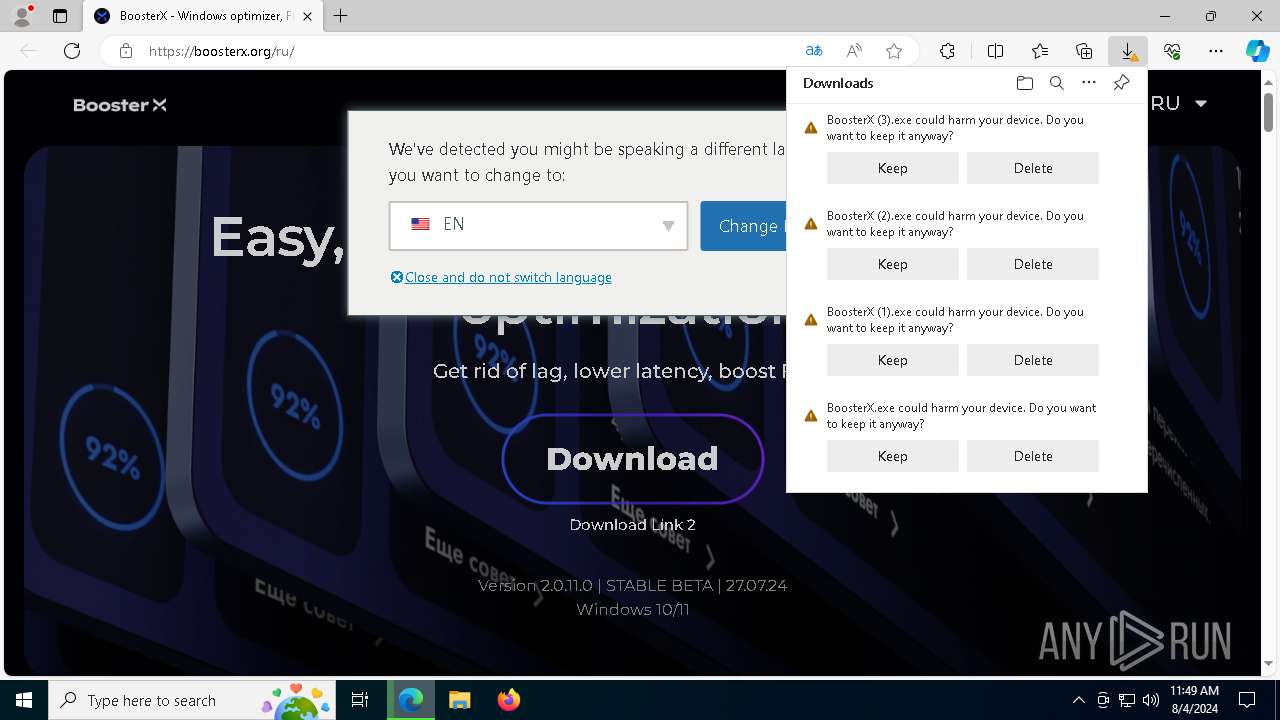Open the Read aloud icon

[854, 51]
